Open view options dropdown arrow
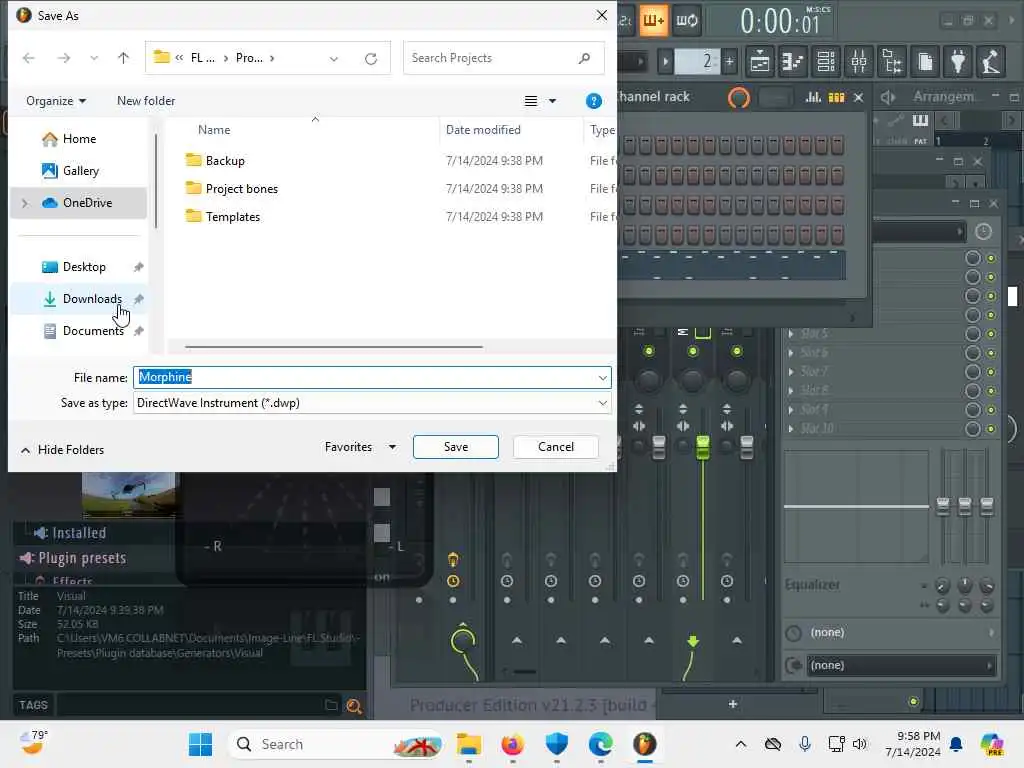Image resolution: width=1024 pixels, height=768 pixels. 552,101
